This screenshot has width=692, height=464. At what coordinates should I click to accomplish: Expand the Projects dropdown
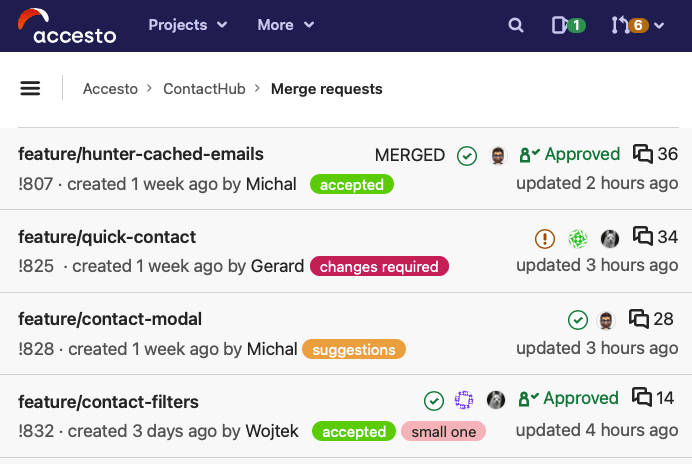click(x=188, y=25)
